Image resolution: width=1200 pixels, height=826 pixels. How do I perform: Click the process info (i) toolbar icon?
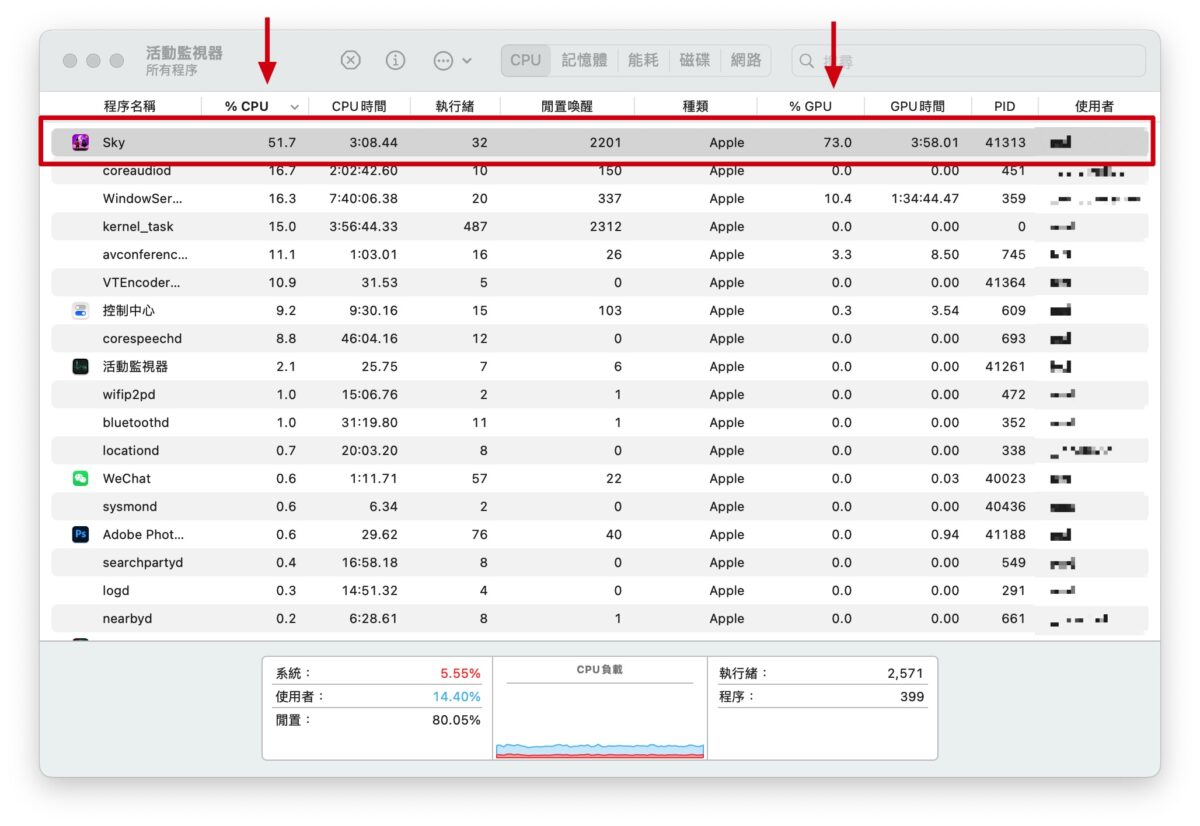[396, 60]
